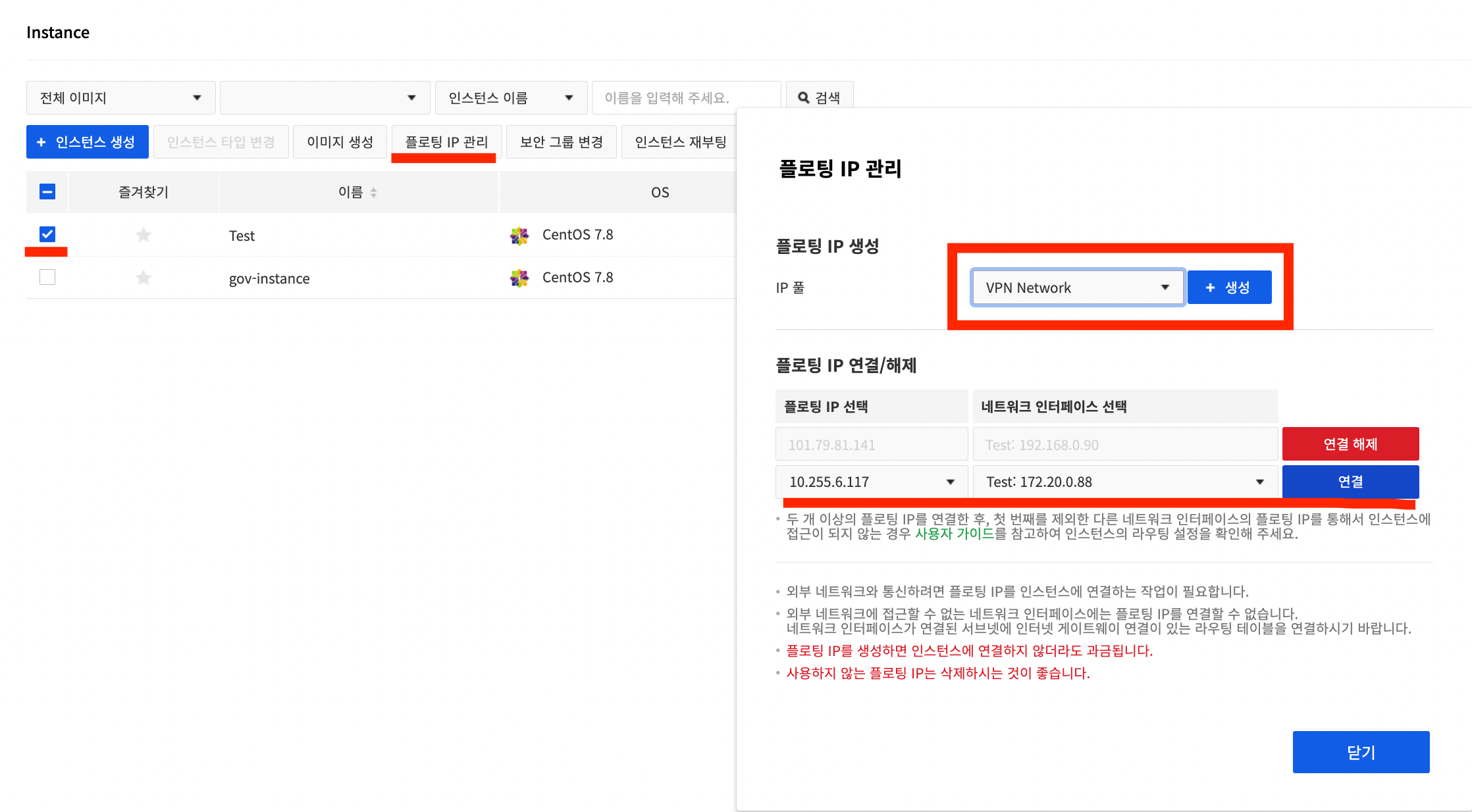Click the blue 연결 button
Screen dimensions: 1472x812
pos(1350,482)
